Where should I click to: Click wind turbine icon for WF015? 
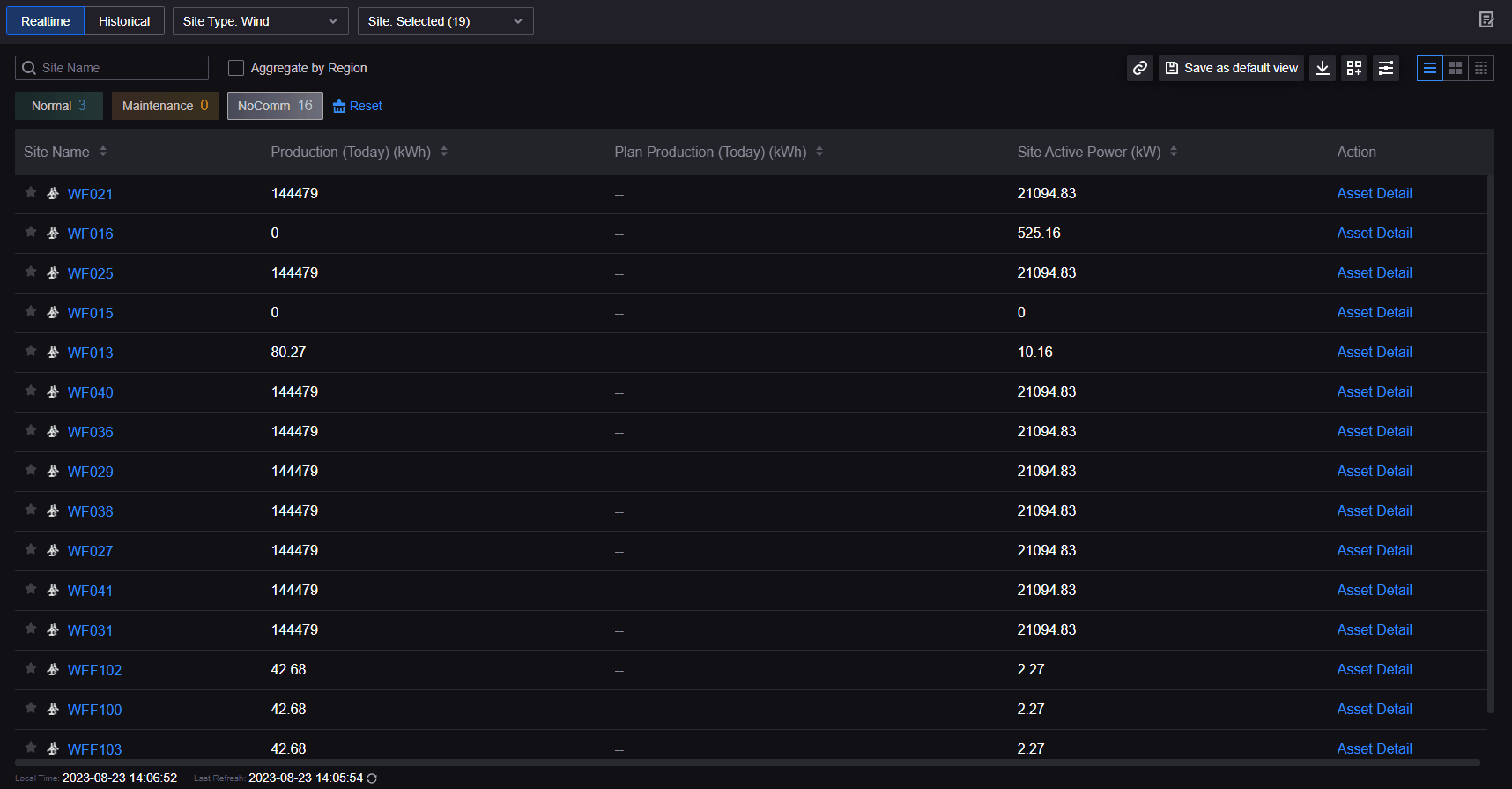(x=53, y=312)
